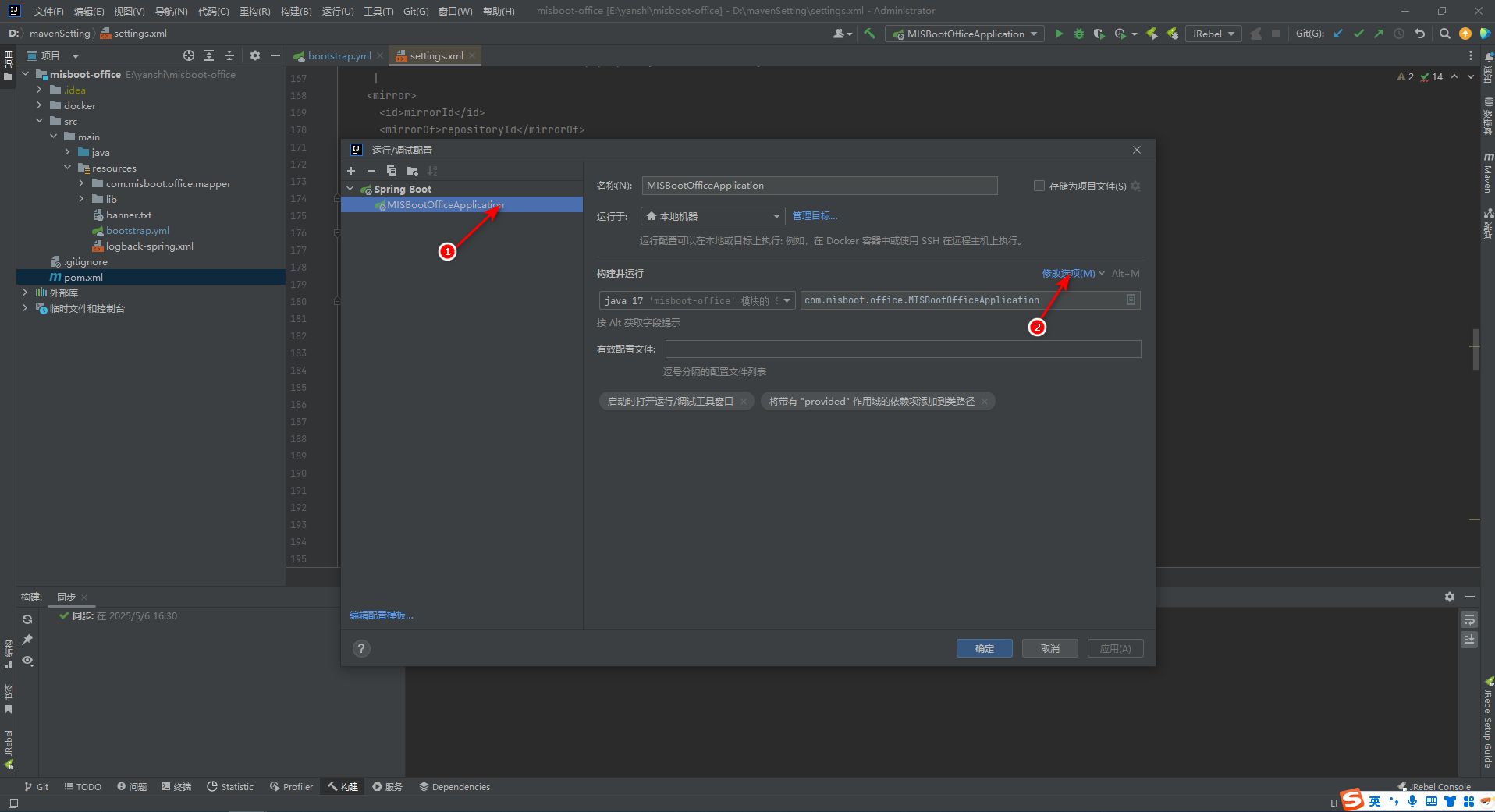Screen dimensions: 1495x812
Task: Open the 本地机器 run target dropdown
Action: pos(712,216)
